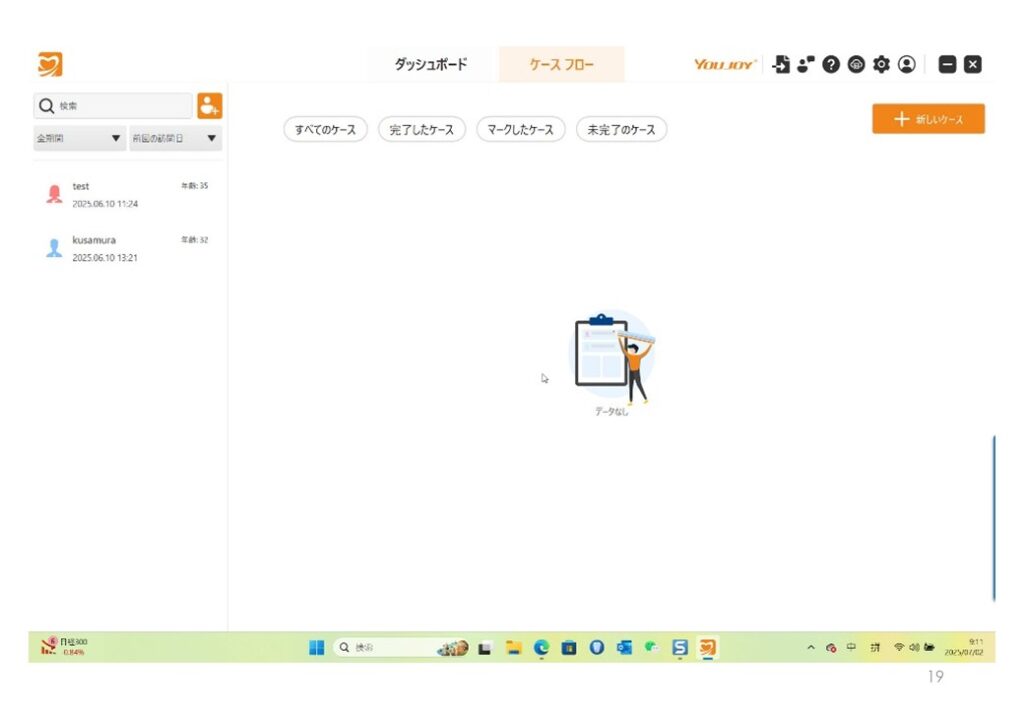Image resolution: width=1024 pixels, height=709 pixels.
Task: Filter by 完了したケース
Action: tap(421, 130)
